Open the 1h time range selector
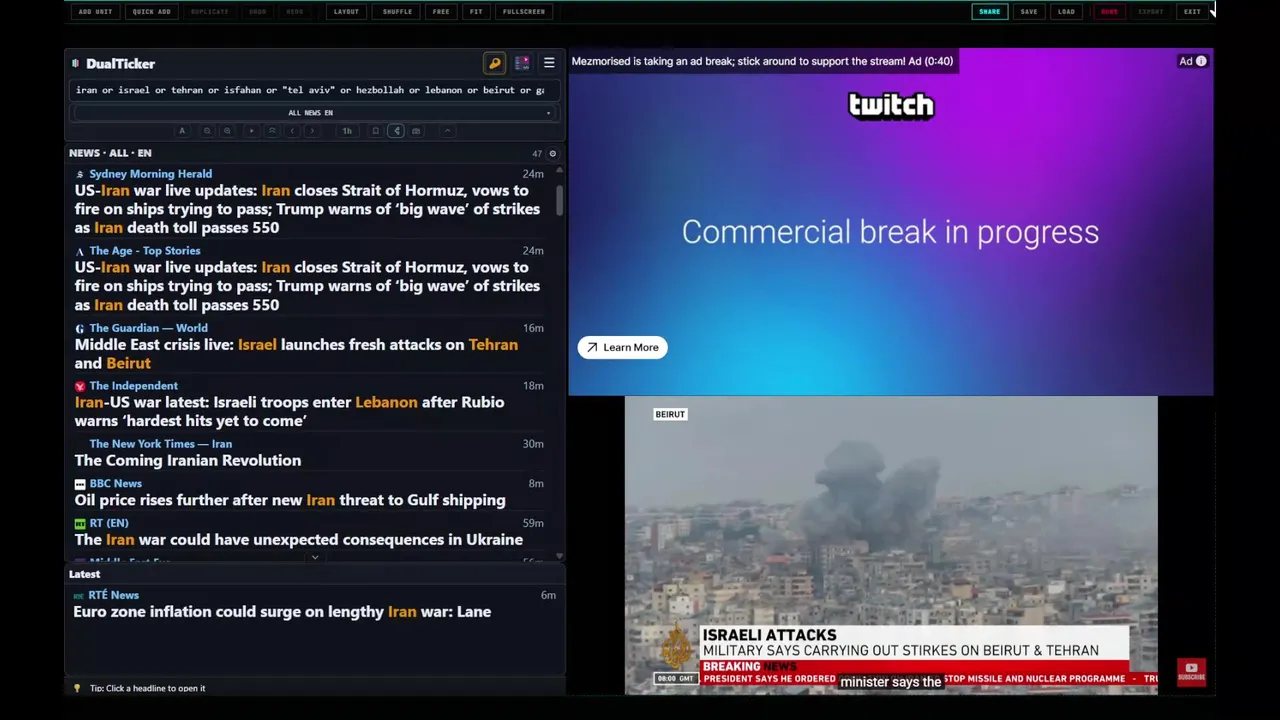The width and height of the screenshot is (1280, 720). [x=347, y=131]
